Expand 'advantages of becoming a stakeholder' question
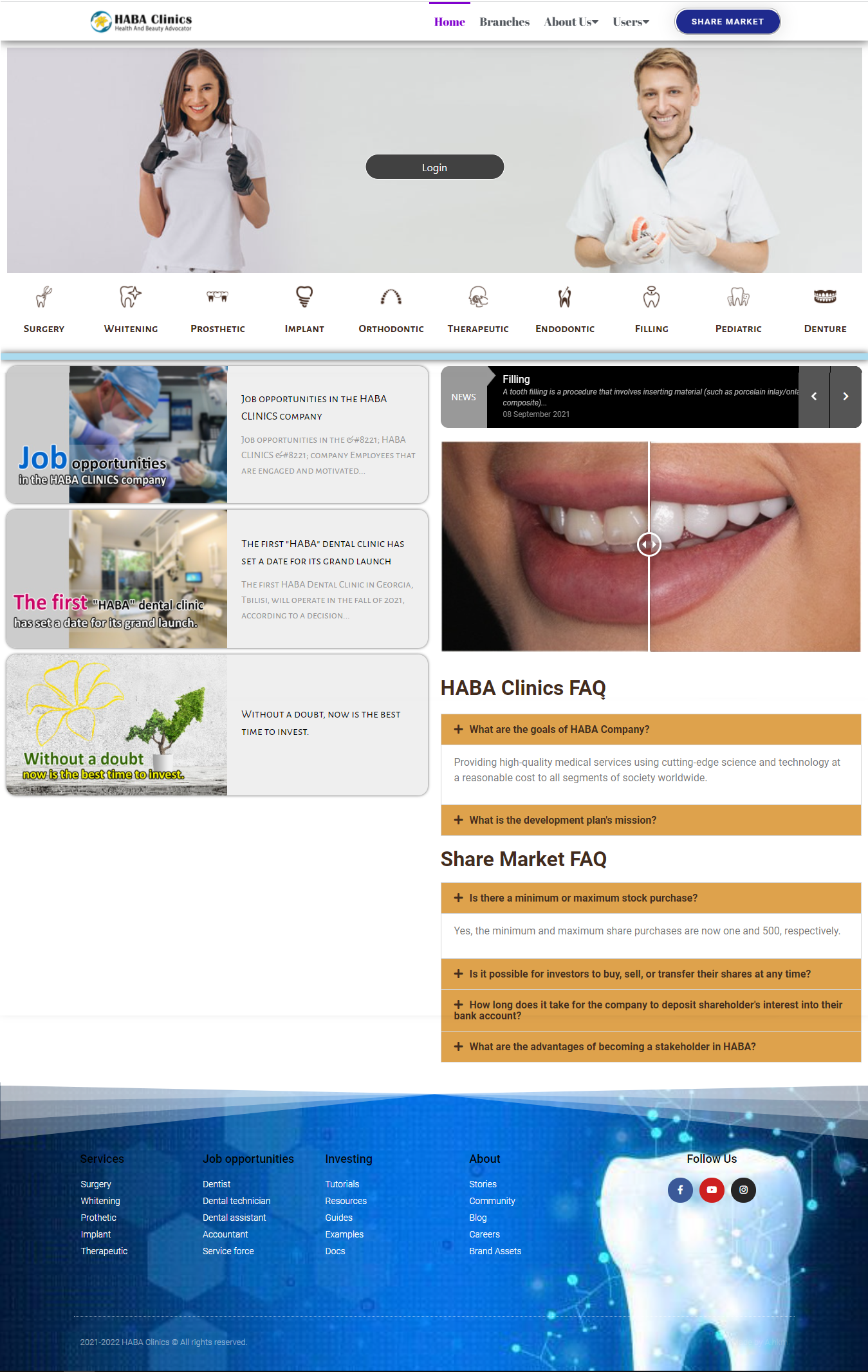Image resolution: width=868 pixels, height=1372 pixels. [x=651, y=1046]
